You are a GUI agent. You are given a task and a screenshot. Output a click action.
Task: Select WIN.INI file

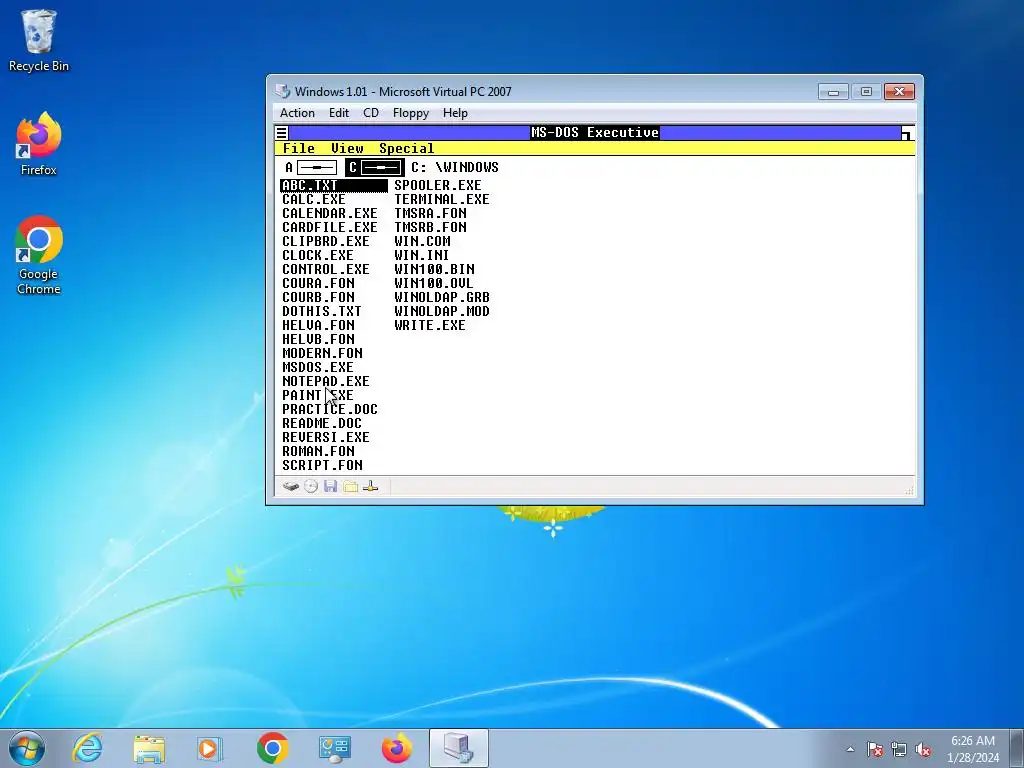[x=422, y=255]
